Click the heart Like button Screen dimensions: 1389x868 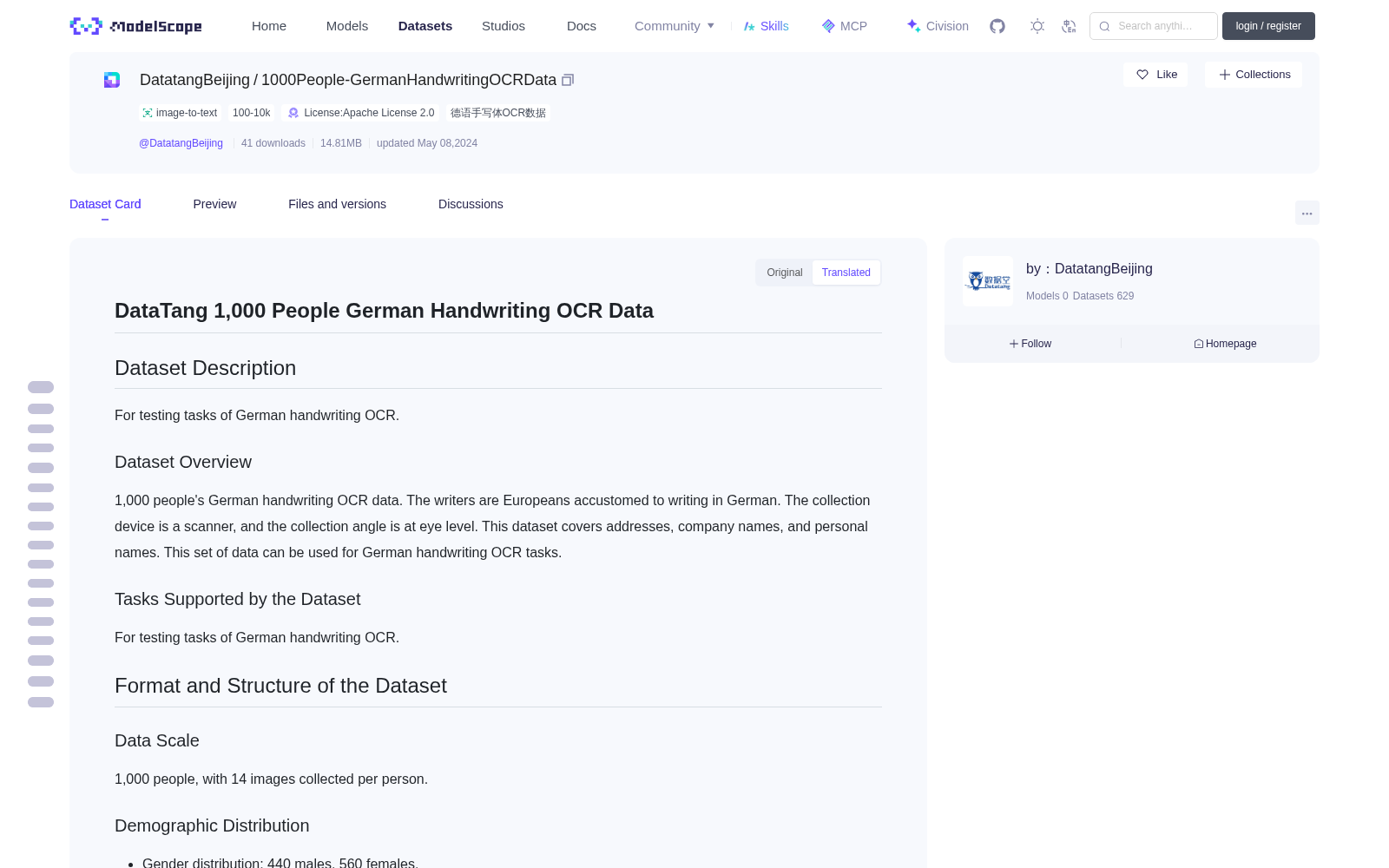click(x=1155, y=75)
